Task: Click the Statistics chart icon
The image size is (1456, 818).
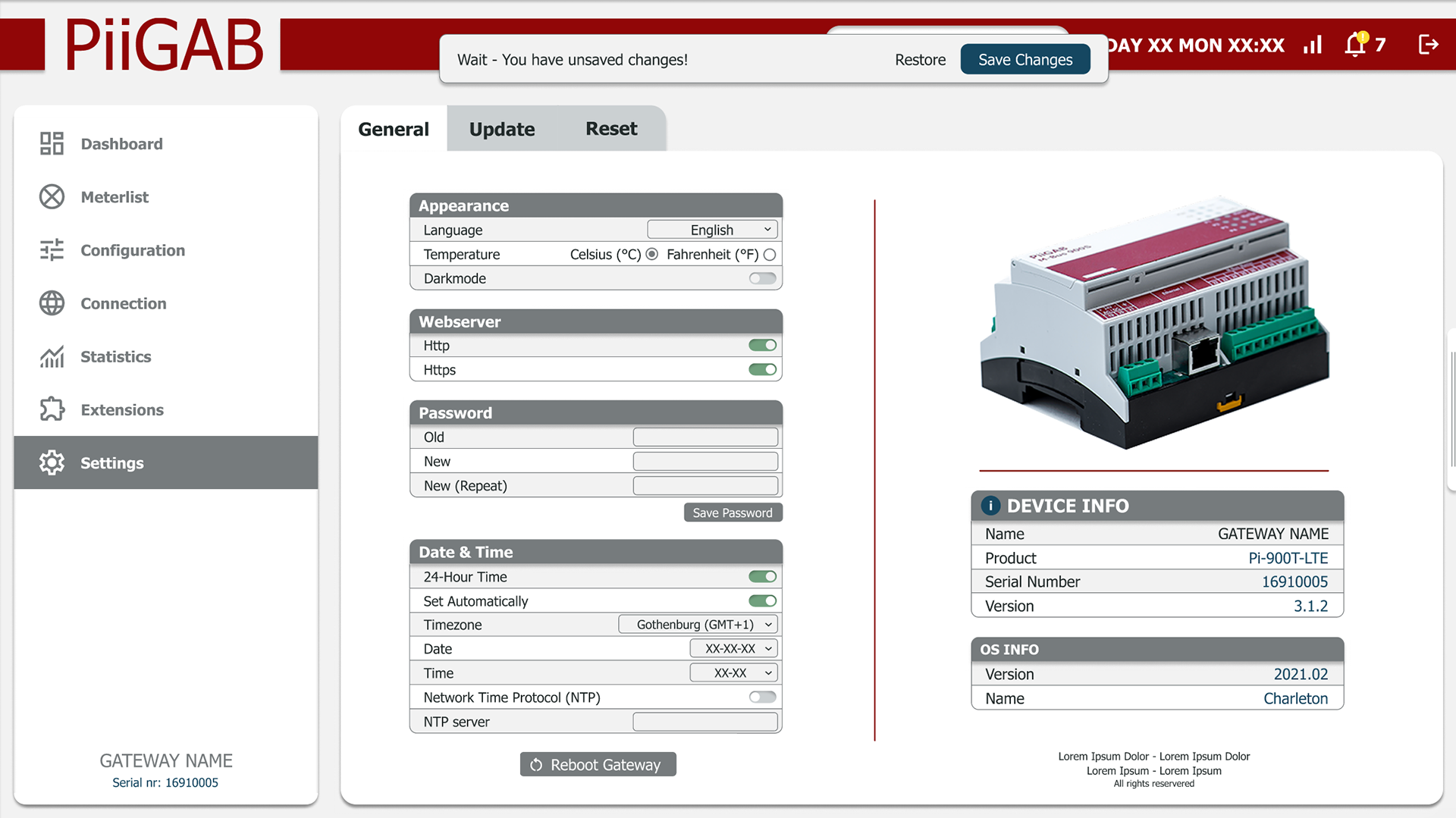Action: 52,356
